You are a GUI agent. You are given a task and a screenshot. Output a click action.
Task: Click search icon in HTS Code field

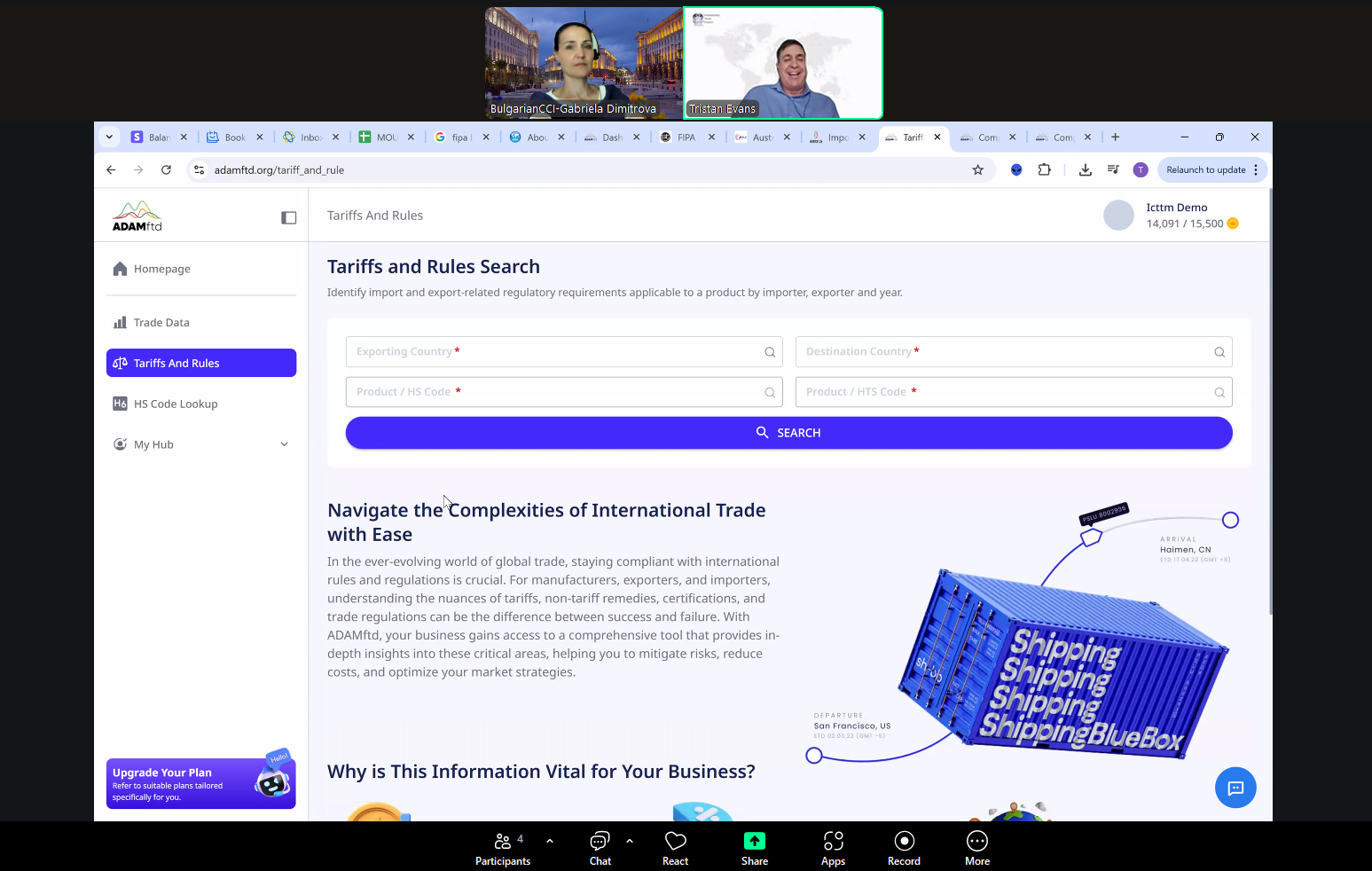(1219, 392)
